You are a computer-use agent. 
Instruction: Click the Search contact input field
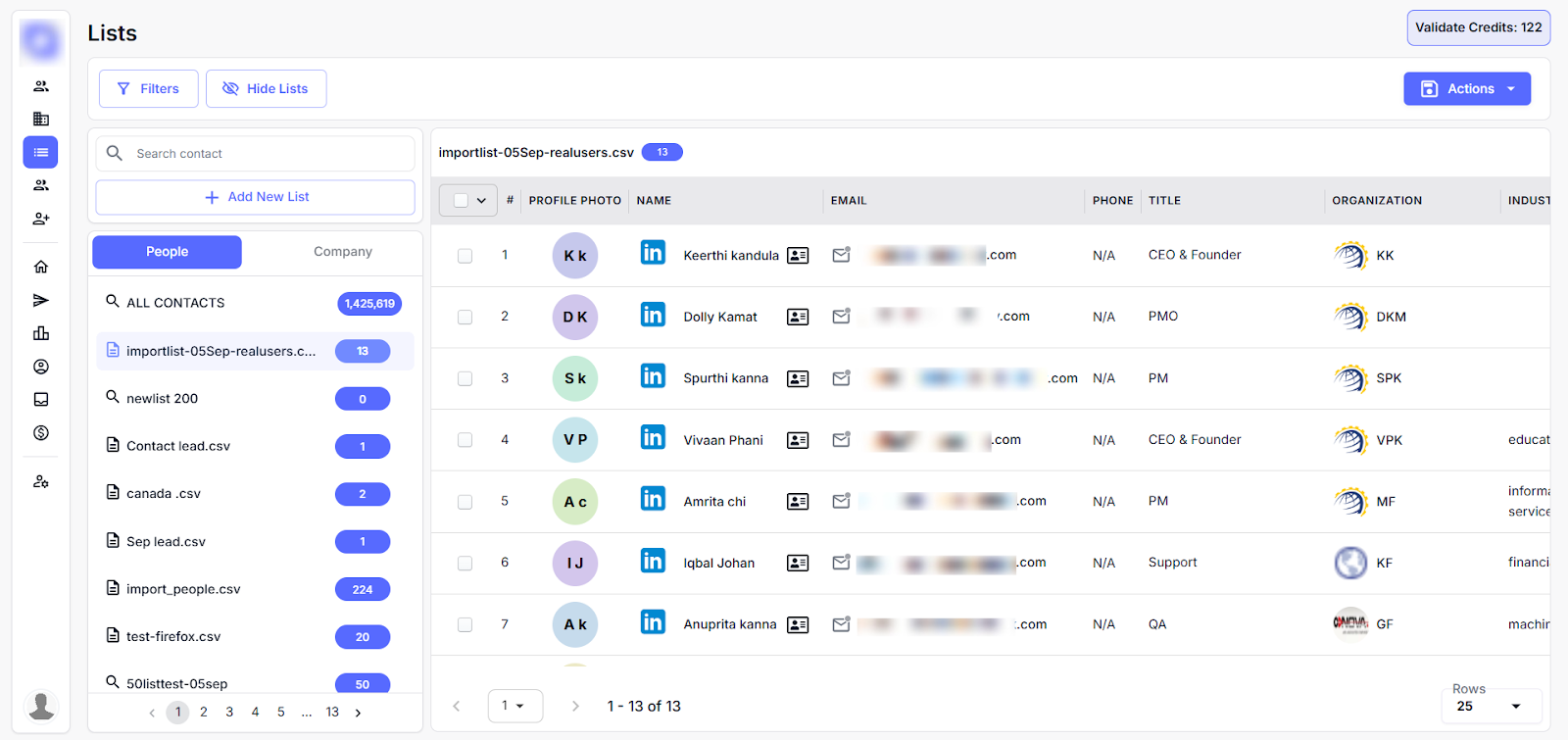265,154
